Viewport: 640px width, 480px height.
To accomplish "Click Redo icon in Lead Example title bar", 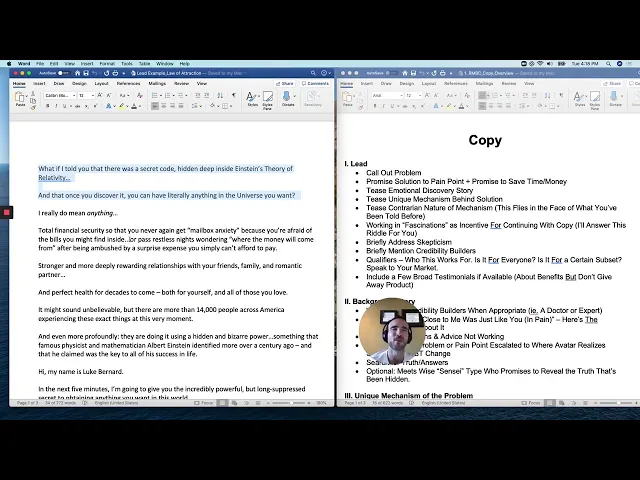I will tap(107, 73).
